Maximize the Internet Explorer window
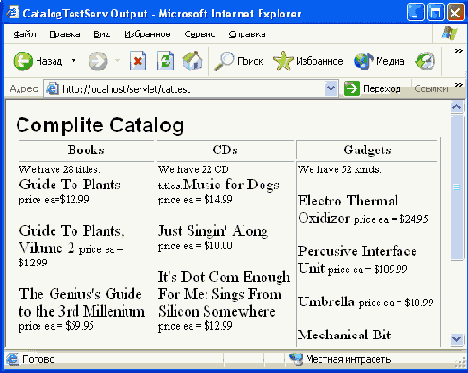The height and width of the screenshot is (373, 468). 435,13
